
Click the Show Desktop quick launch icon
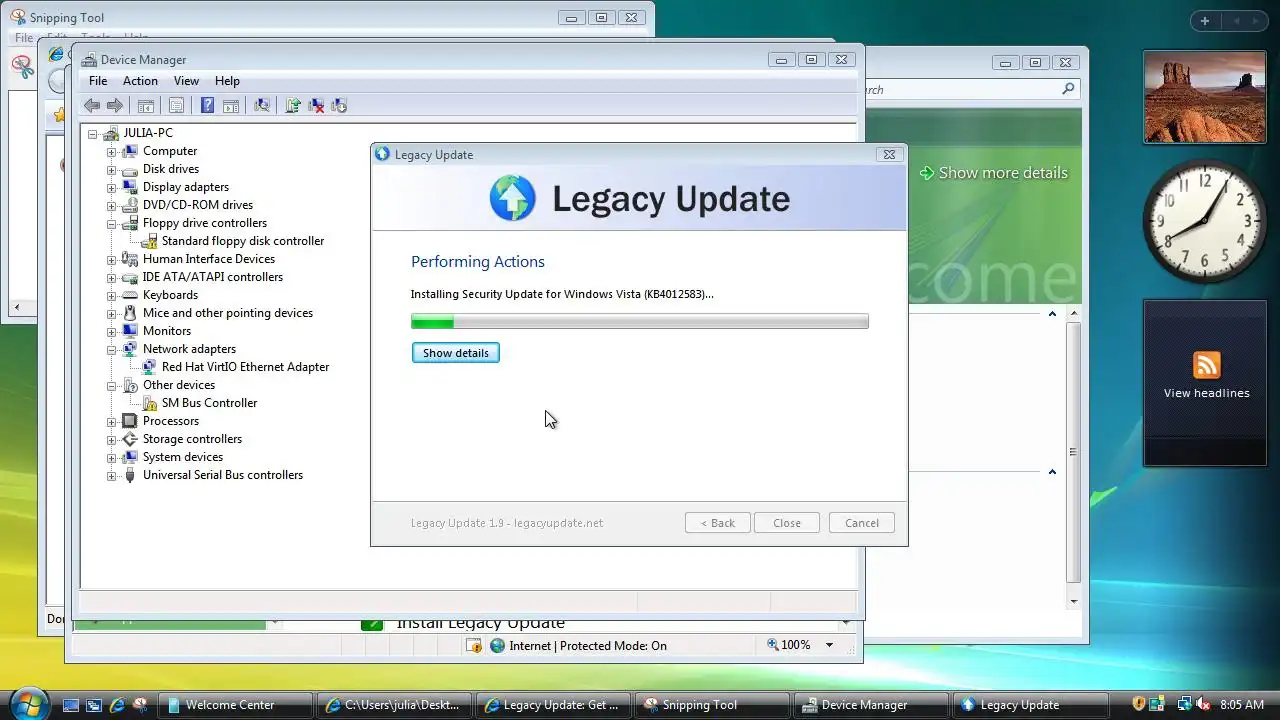point(71,705)
